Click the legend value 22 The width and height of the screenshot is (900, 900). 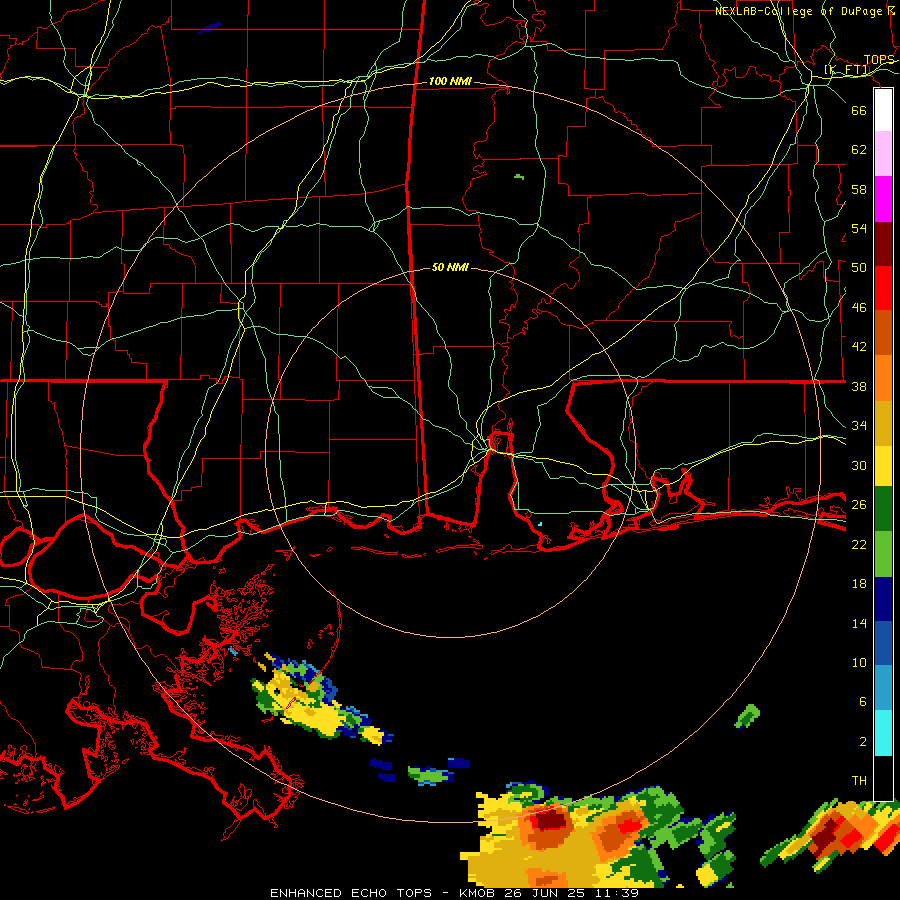click(x=859, y=544)
